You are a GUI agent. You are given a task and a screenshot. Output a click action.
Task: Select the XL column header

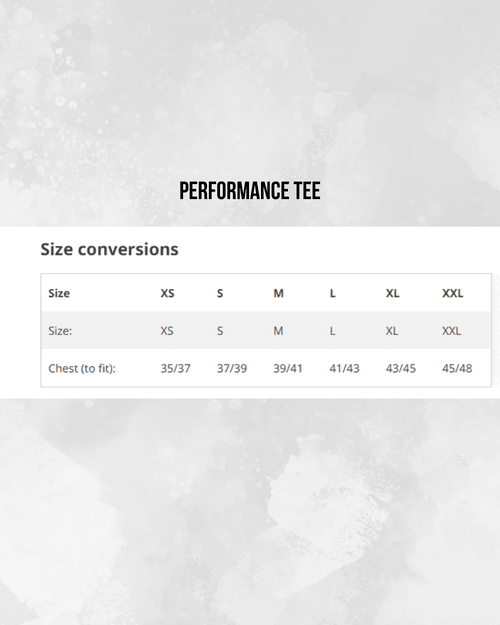(392, 293)
